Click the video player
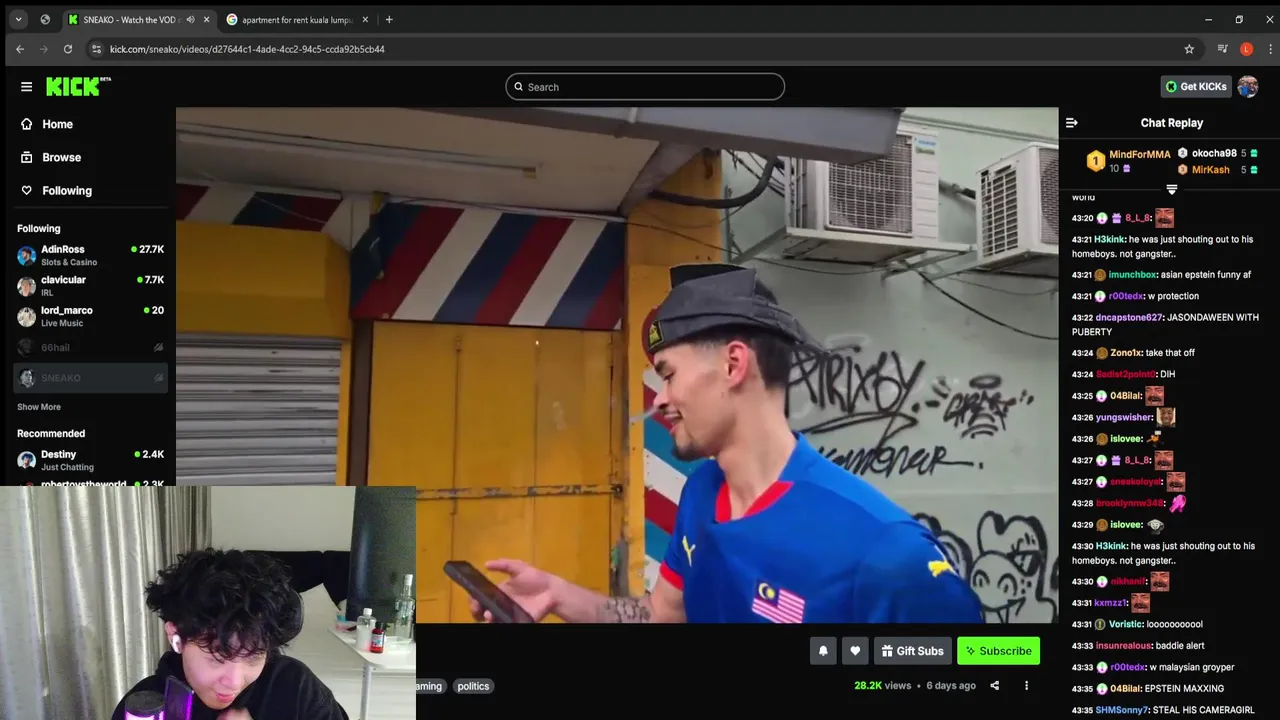1280x720 pixels. pyautogui.click(x=617, y=365)
